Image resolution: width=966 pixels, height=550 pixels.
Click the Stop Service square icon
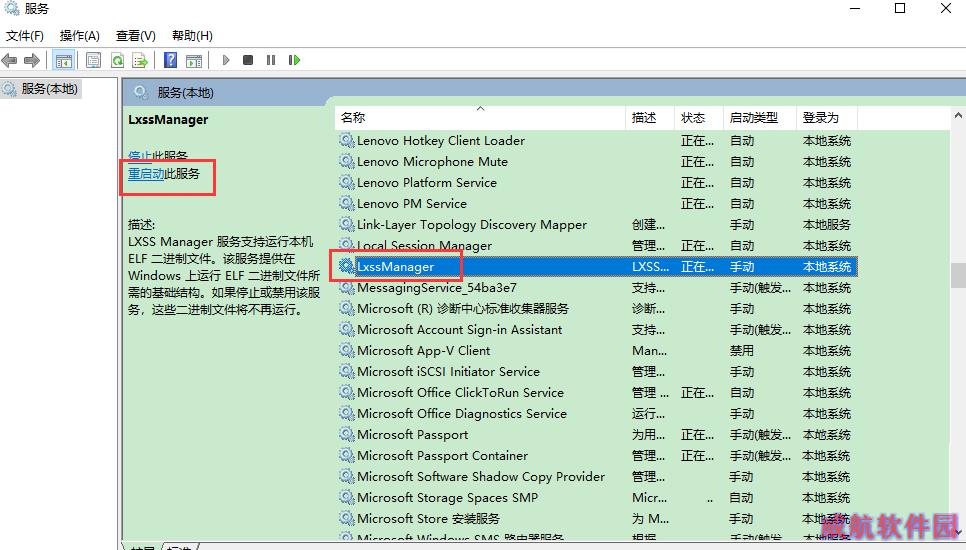(x=248, y=60)
